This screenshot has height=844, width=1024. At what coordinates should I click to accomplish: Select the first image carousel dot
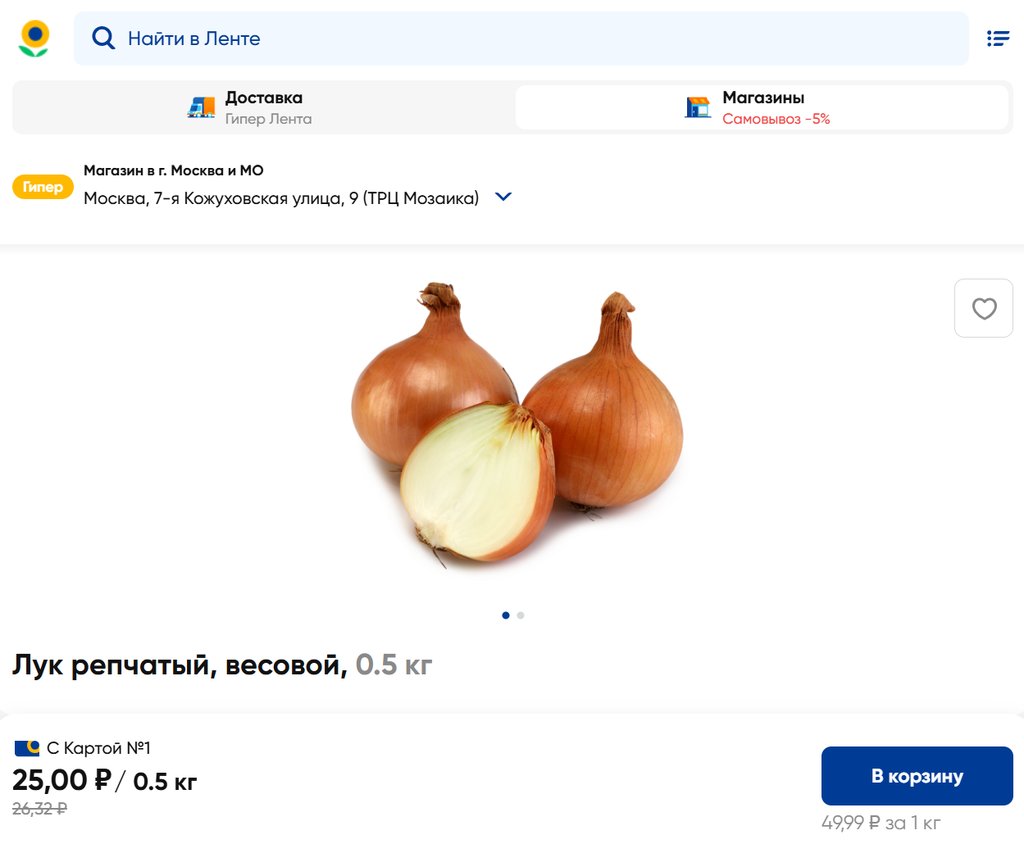[x=505, y=615]
